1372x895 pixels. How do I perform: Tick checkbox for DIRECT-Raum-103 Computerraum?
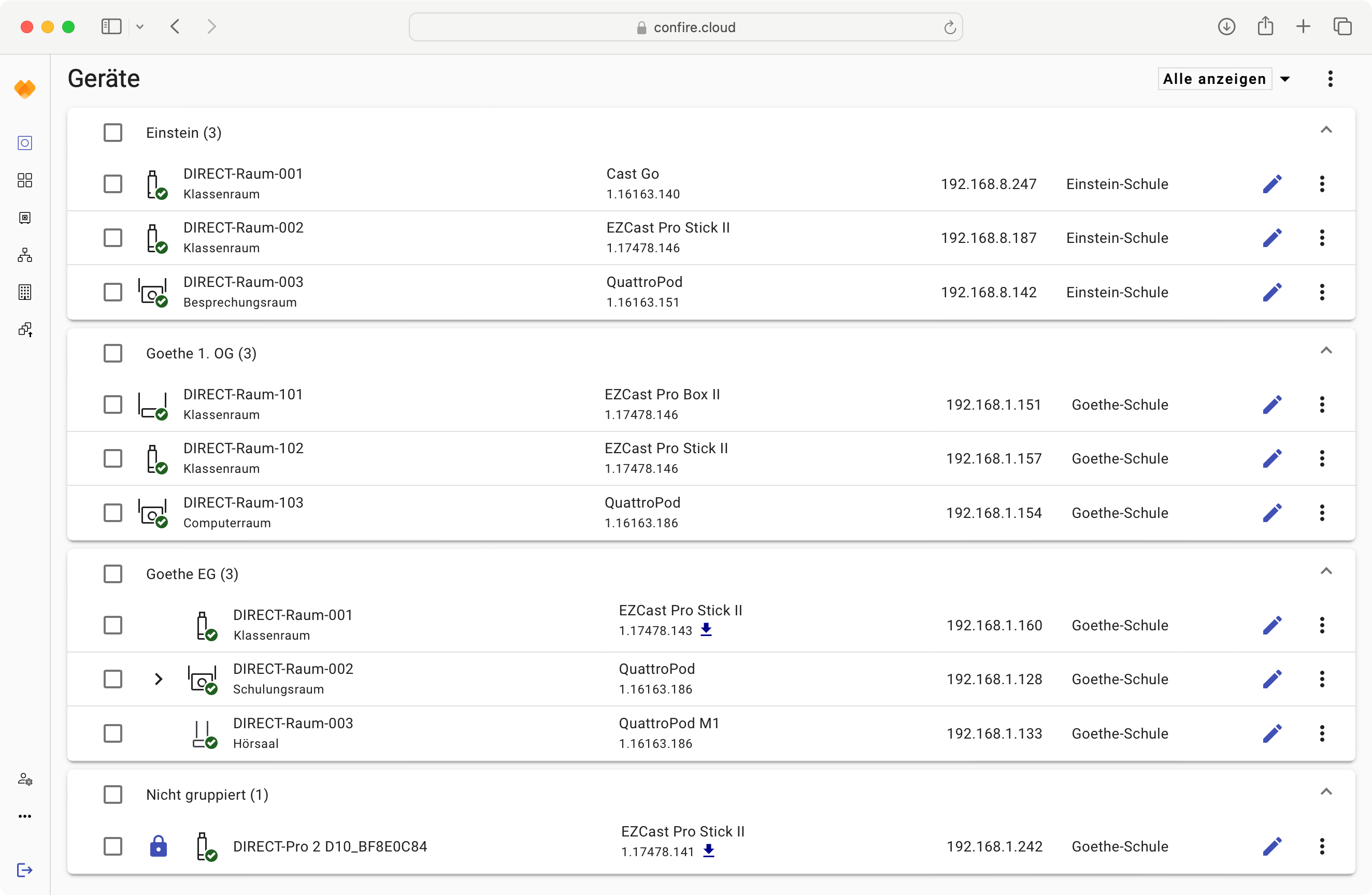(x=113, y=513)
